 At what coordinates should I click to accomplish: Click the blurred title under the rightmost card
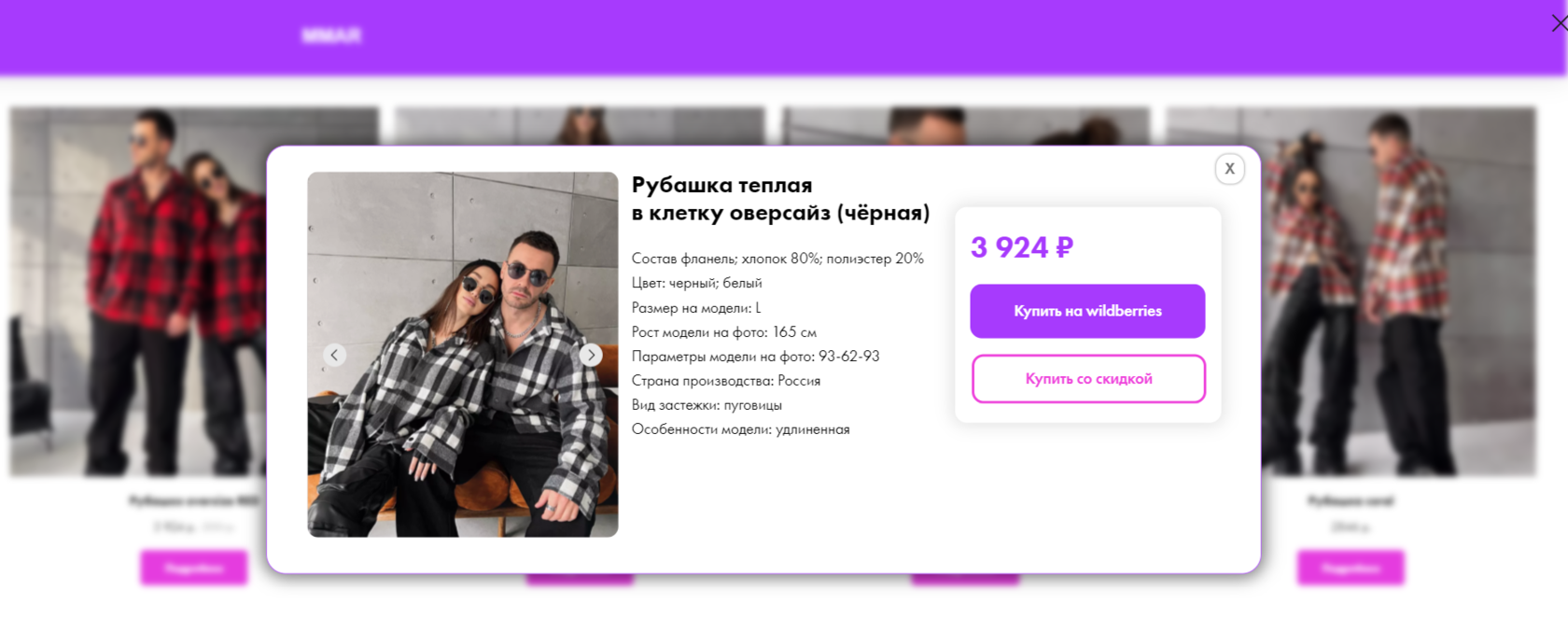(x=1351, y=501)
